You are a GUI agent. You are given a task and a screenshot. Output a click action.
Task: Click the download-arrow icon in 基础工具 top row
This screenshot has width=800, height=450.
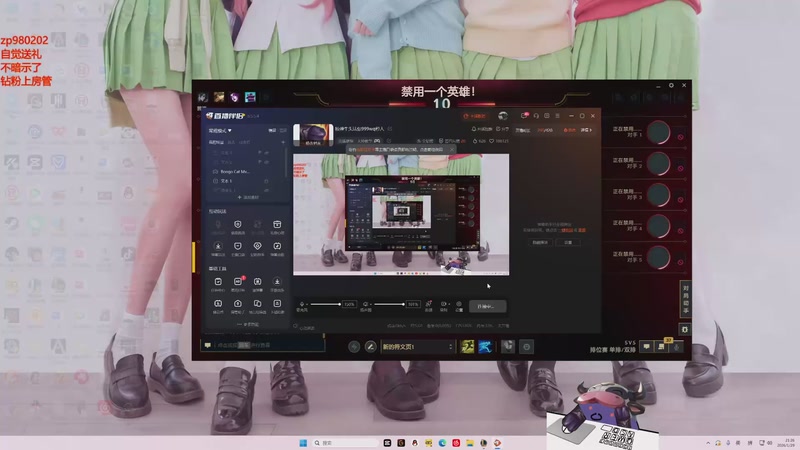pos(277,282)
